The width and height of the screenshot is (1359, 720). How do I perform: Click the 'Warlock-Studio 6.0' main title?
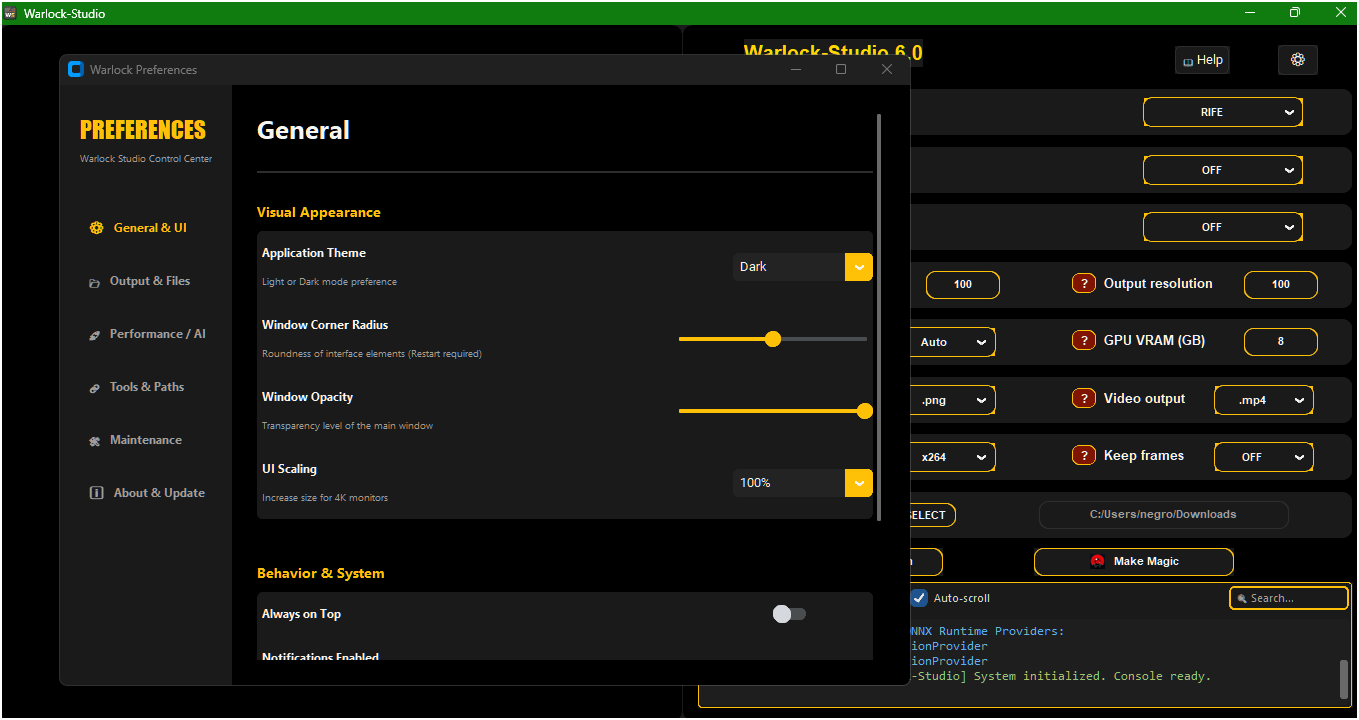tap(833, 53)
